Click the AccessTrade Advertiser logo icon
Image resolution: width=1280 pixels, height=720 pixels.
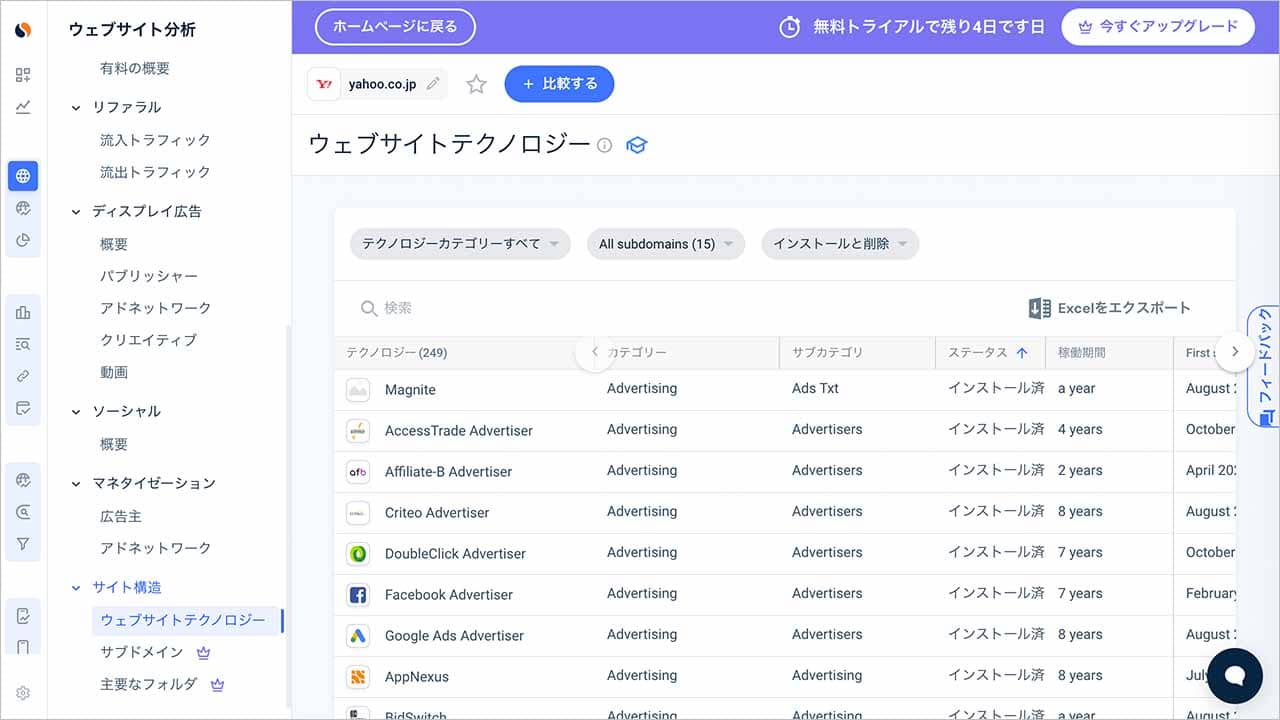coord(357,431)
